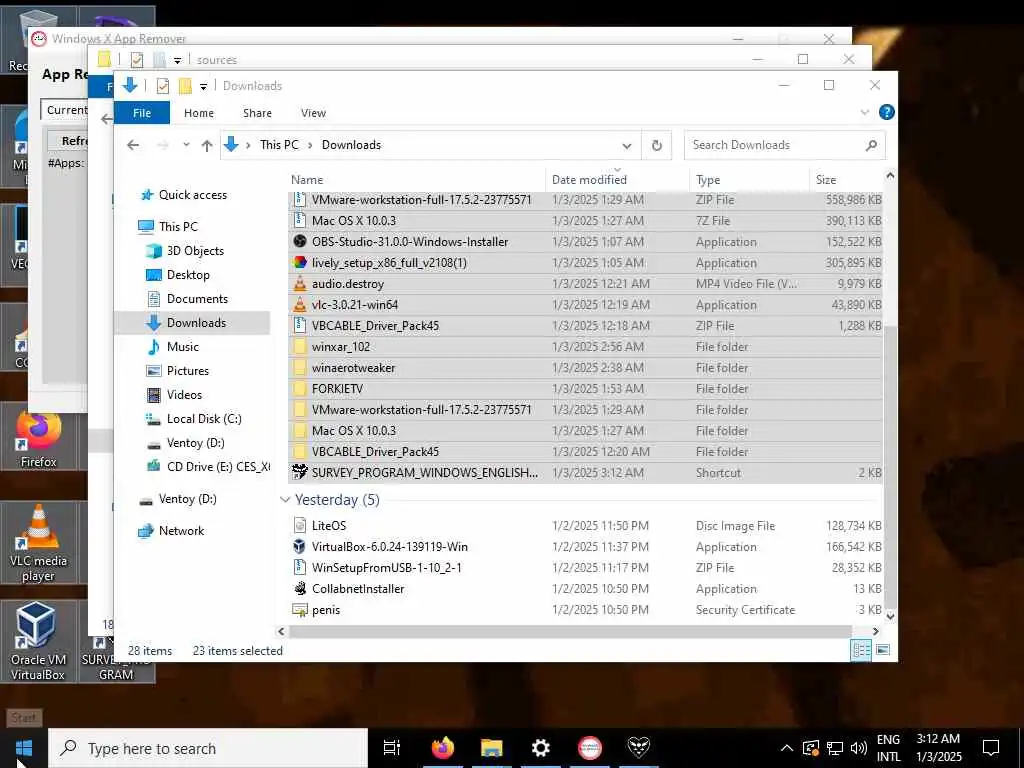Open recent locations dropdown arrow
The height and width of the screenshot is (768, 1024).
(x=186, y=145)
